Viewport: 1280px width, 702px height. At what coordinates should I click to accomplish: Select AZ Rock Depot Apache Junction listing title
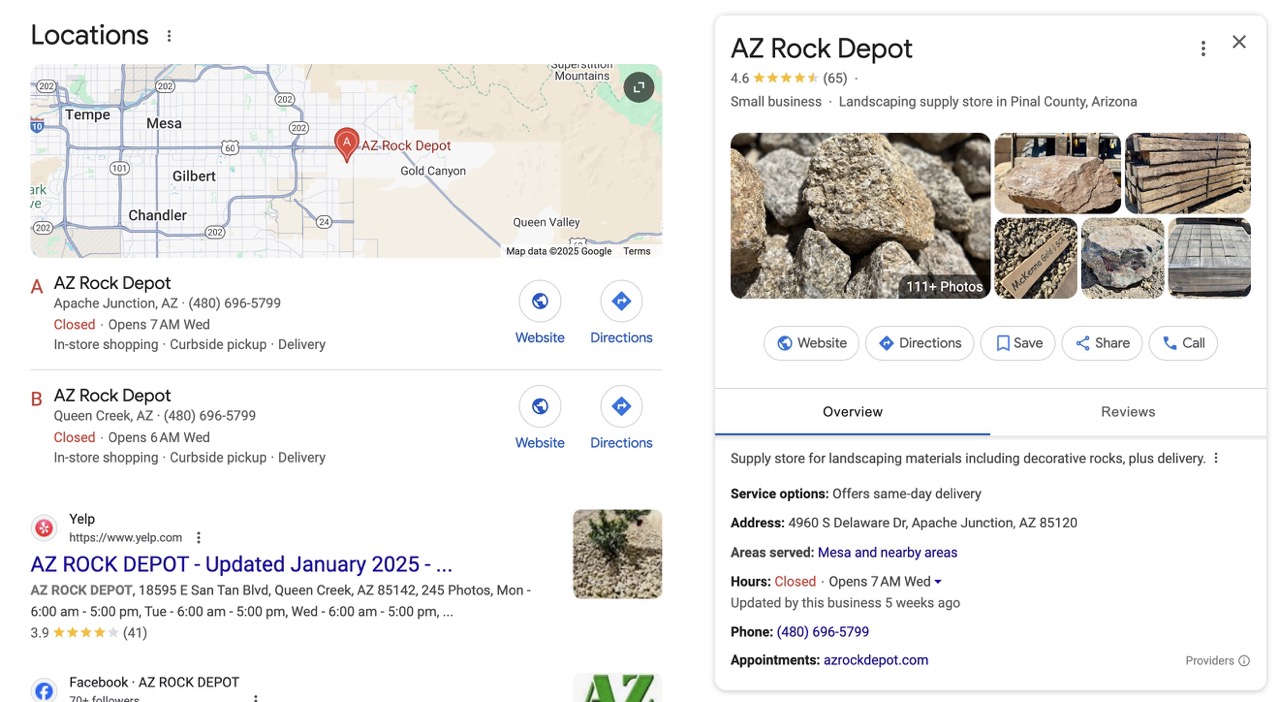[112, 283]
